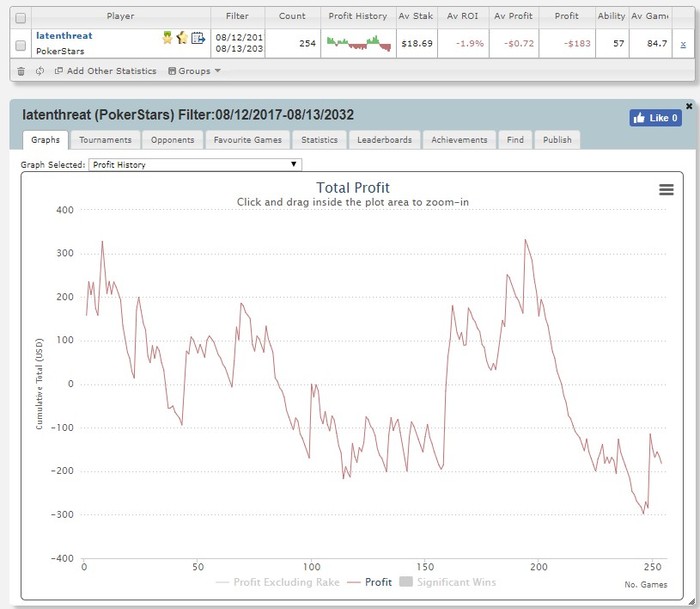This screenshot has width=700, height=609.
Task: Click the filter date range cell
Action: click(239, 43)
